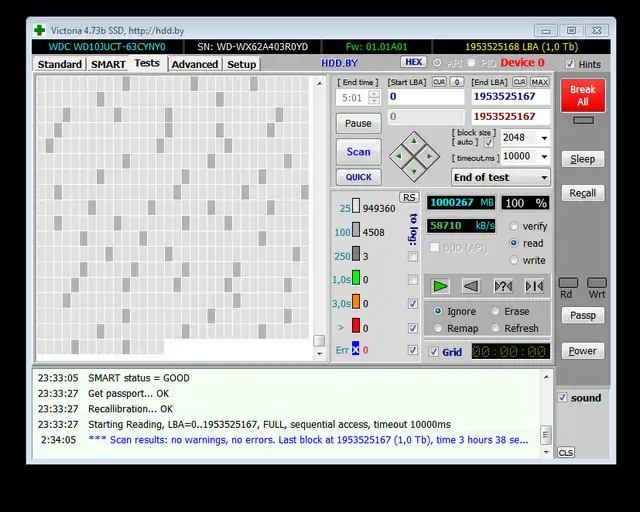Click the green 1,0s block swatch

(x=356, y=277)
